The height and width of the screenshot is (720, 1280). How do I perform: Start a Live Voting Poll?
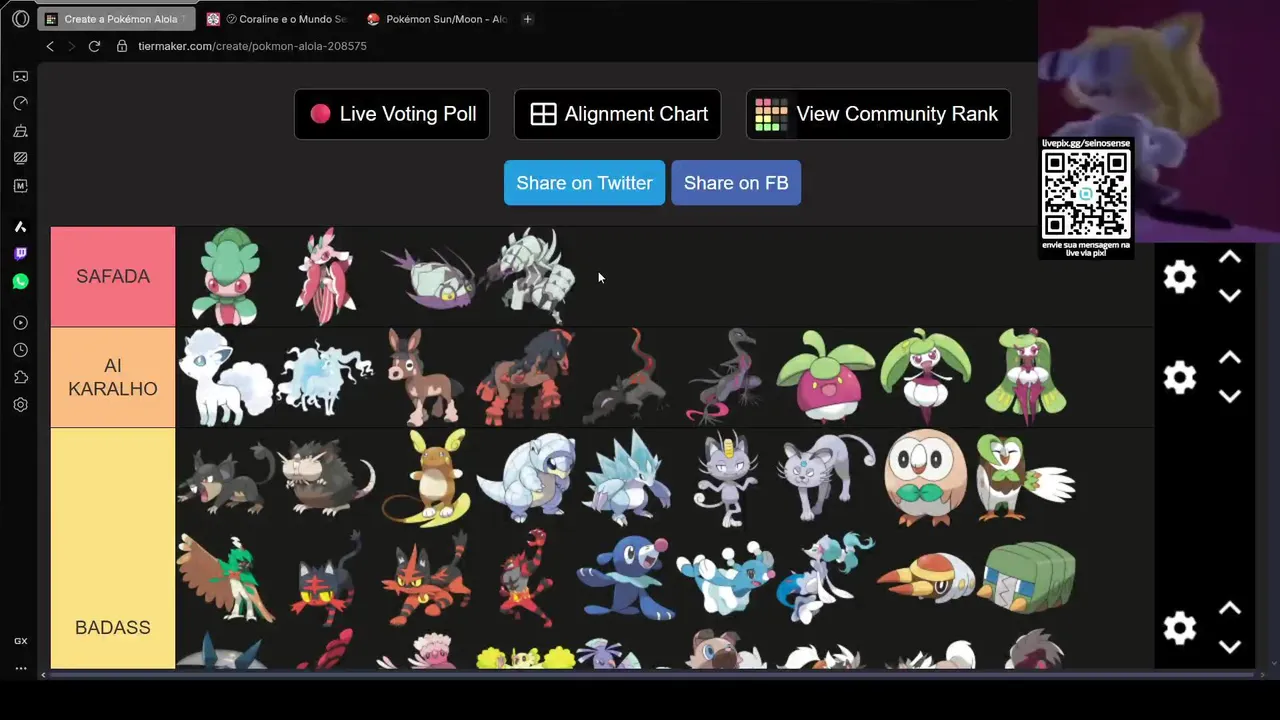(392, 114)
